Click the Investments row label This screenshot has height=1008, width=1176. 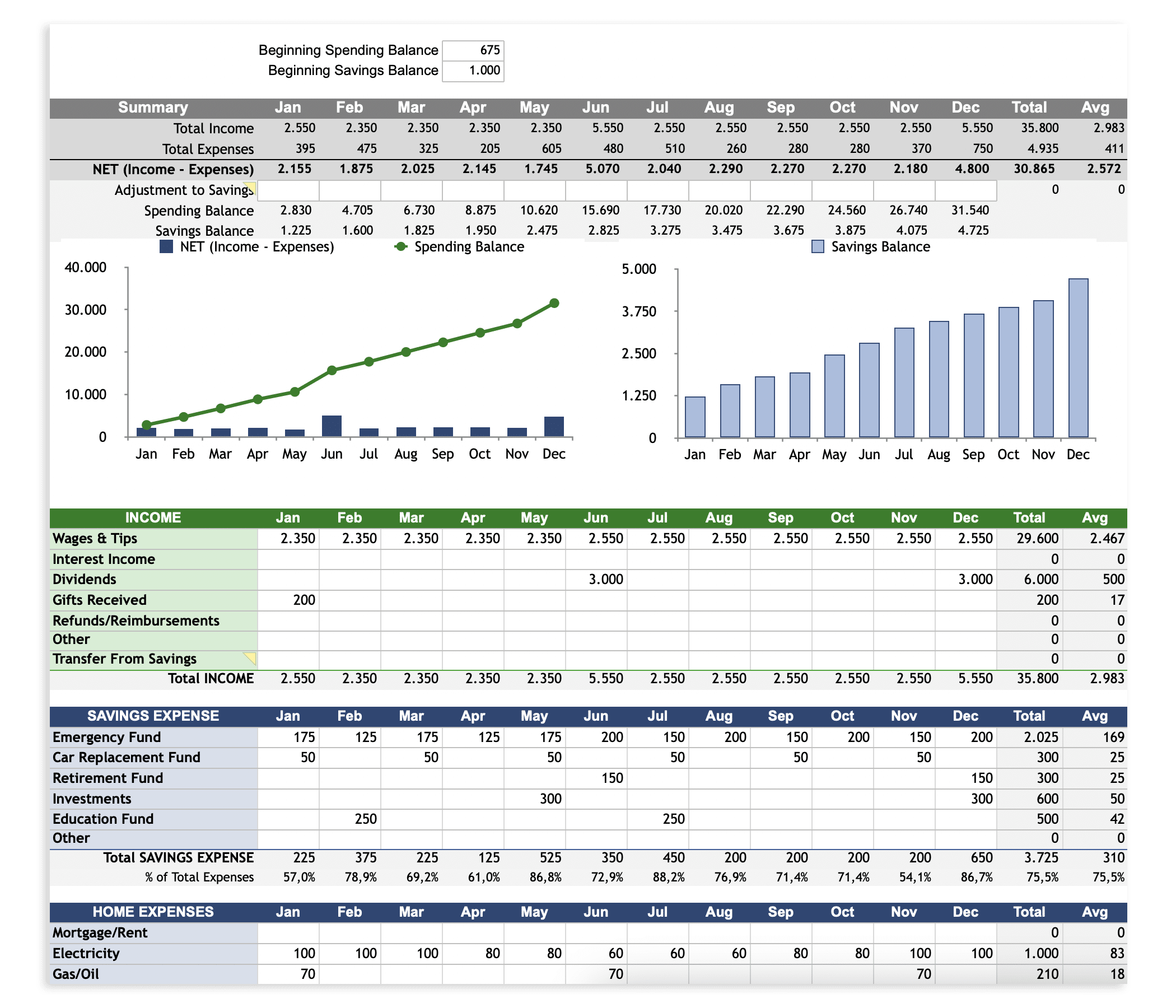coord(91,799)
